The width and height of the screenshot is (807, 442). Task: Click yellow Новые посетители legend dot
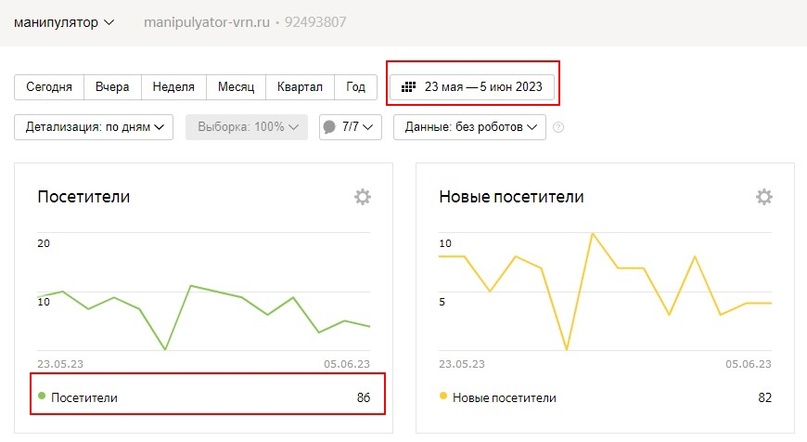tap(443, 396)
